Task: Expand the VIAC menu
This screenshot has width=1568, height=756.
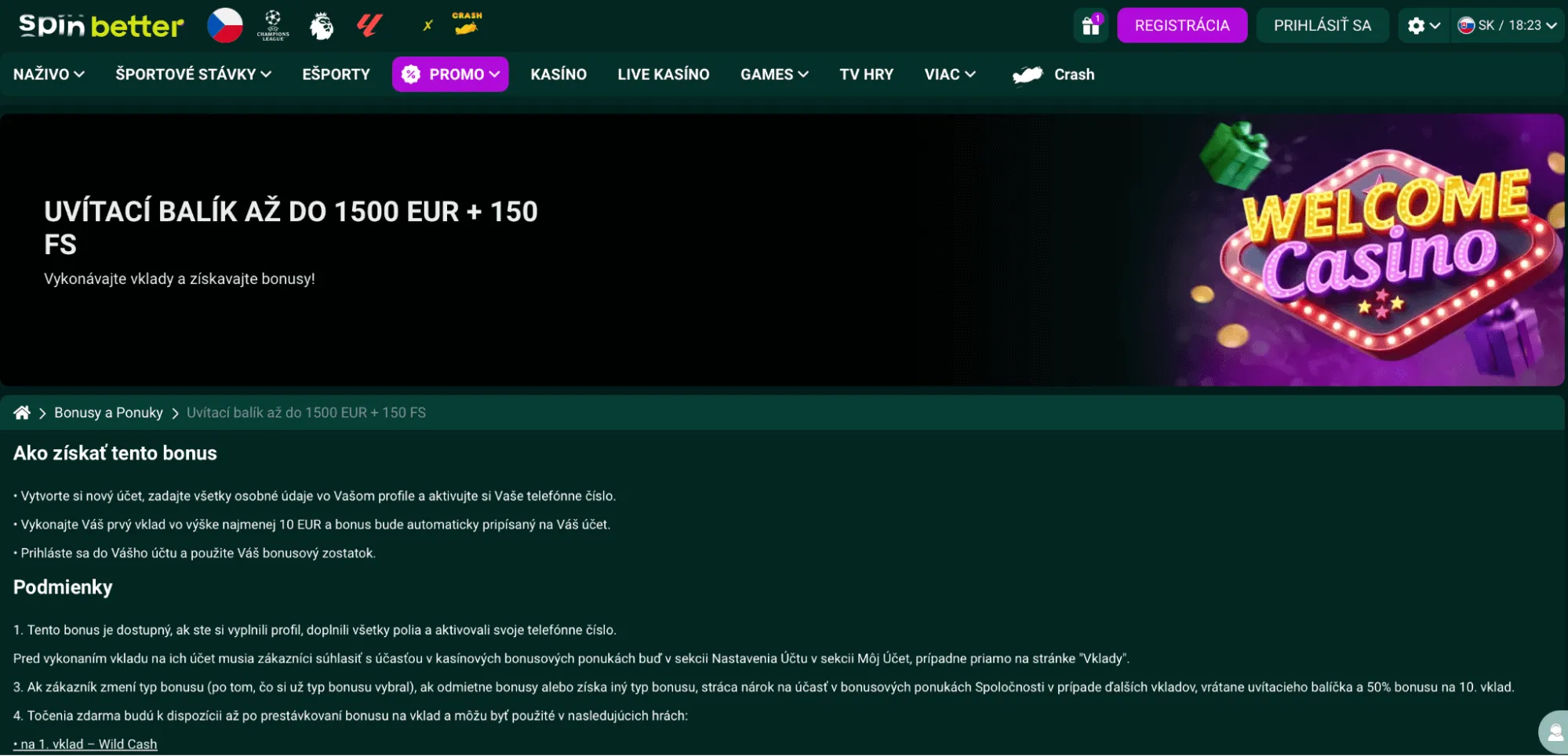Action: pos(949,75)
